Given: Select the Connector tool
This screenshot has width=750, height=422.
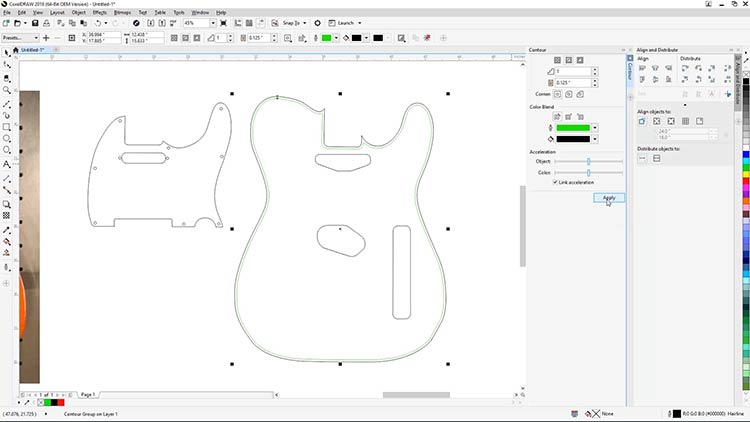Looking at the screenshot, I should (6, 190).
